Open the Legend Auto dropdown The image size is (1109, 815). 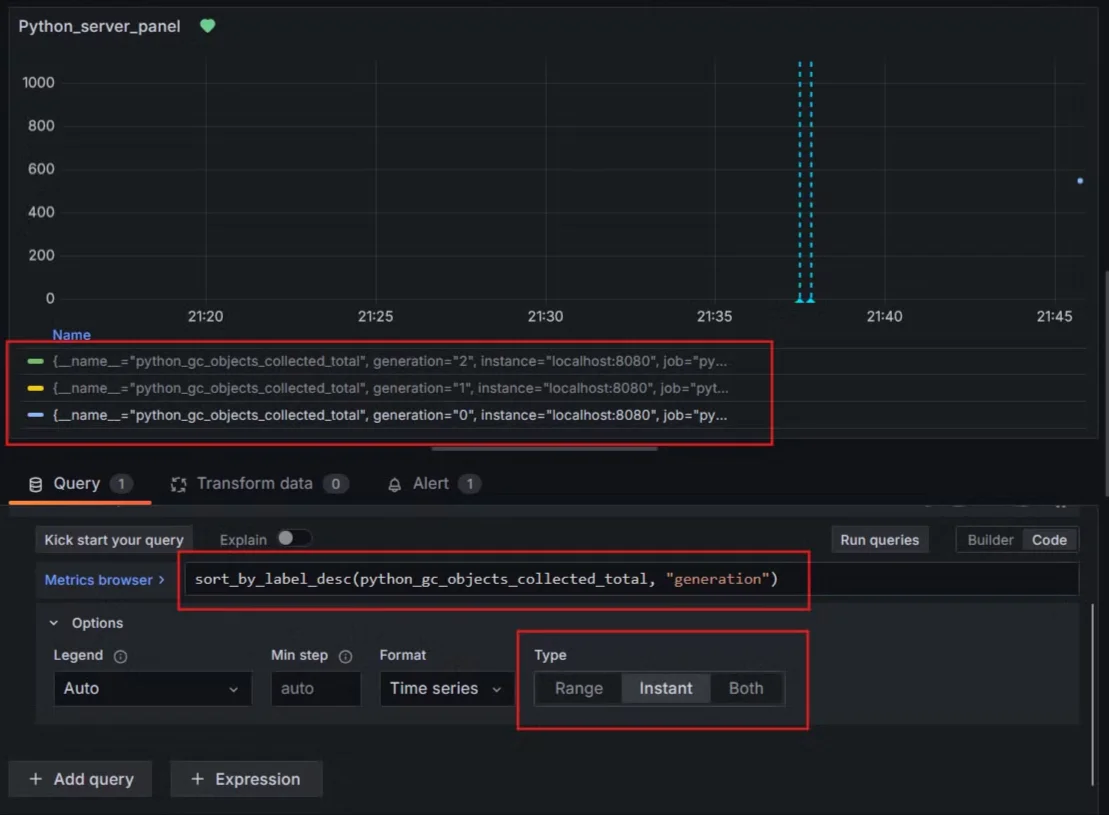point(153,688)
